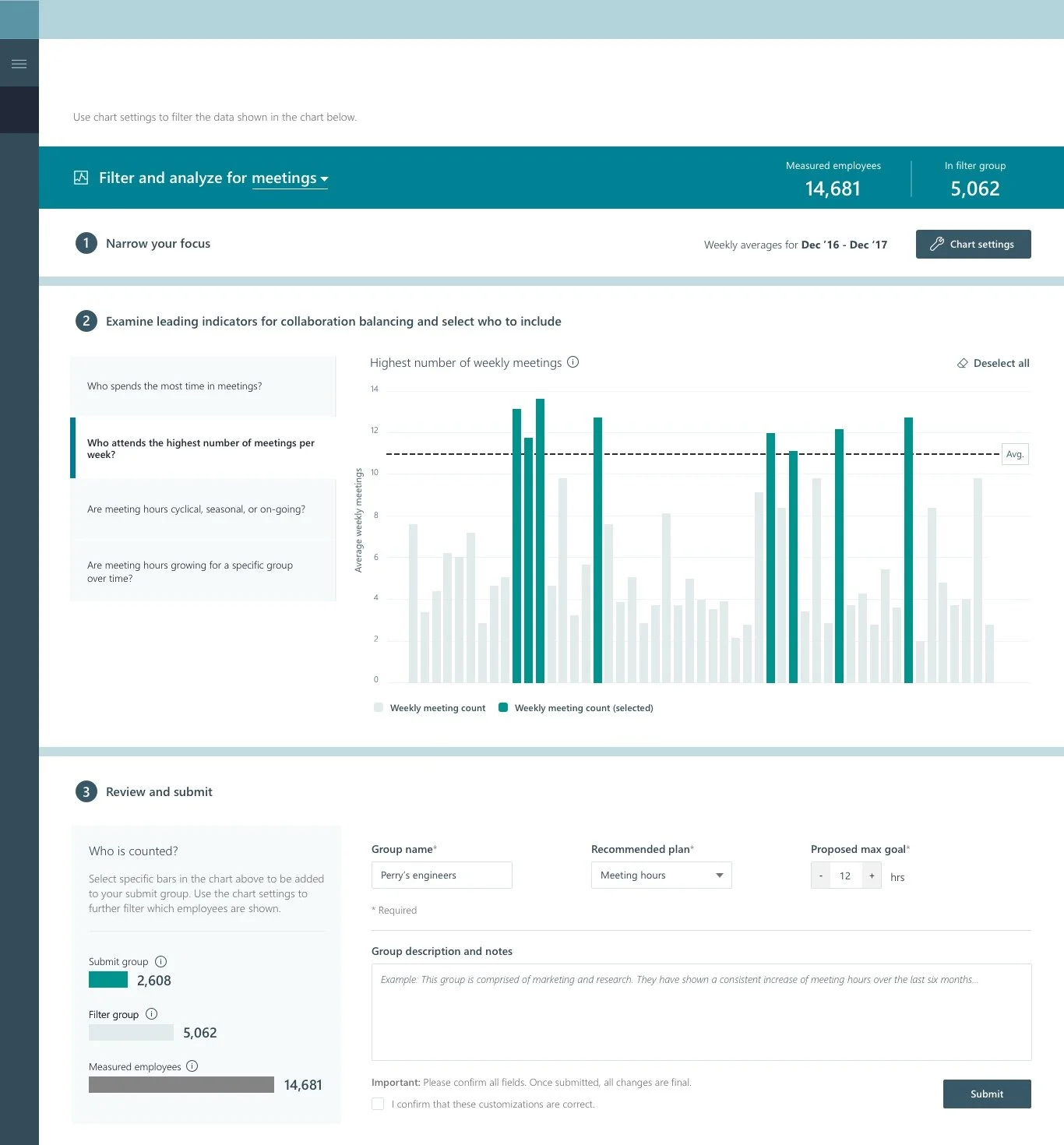The height and width of the screenshot is (1145, 1064).
Task: Click the Chart settings button
Action: click(973, 244)
